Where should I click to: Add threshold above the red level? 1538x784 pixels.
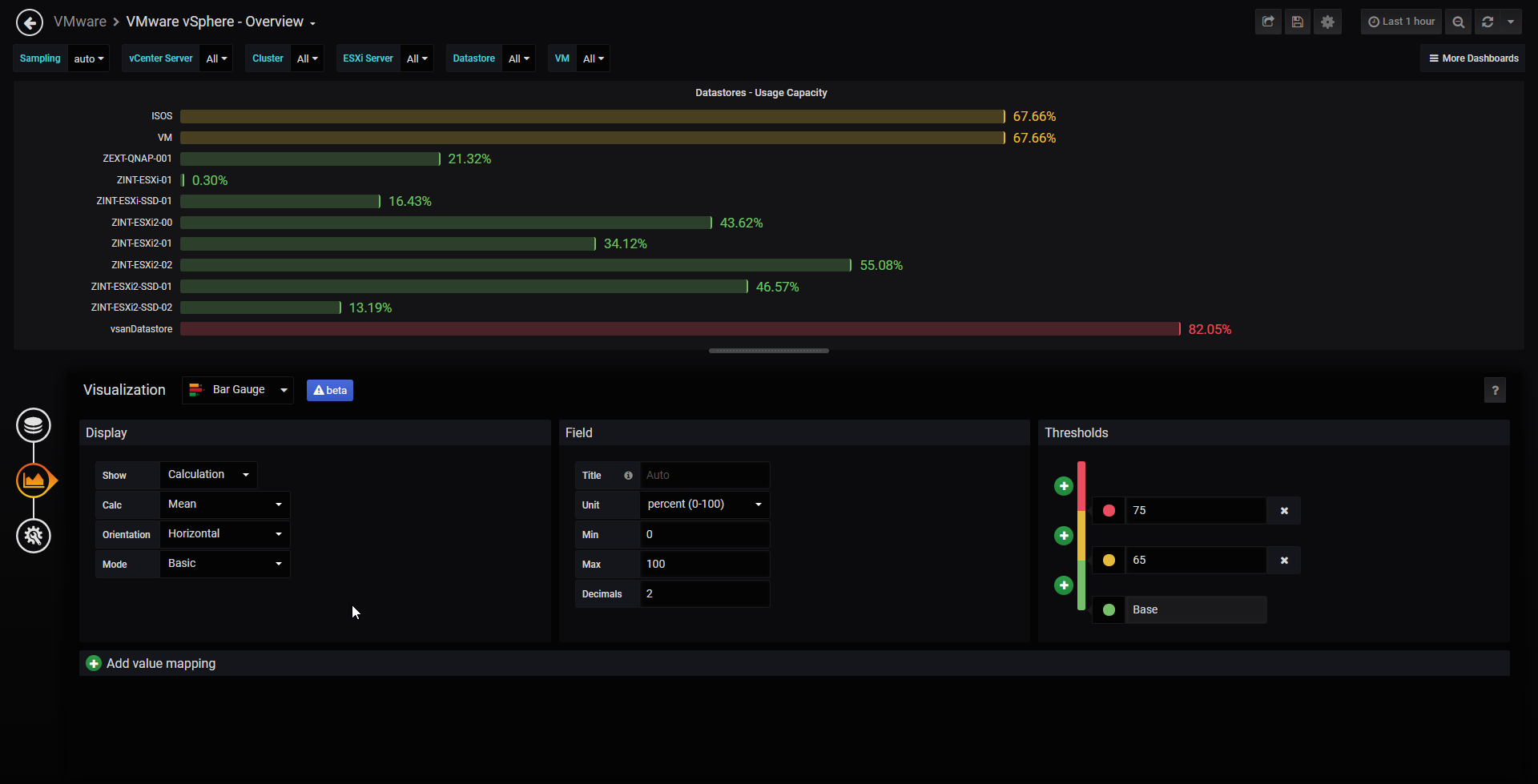[1064, 486]
